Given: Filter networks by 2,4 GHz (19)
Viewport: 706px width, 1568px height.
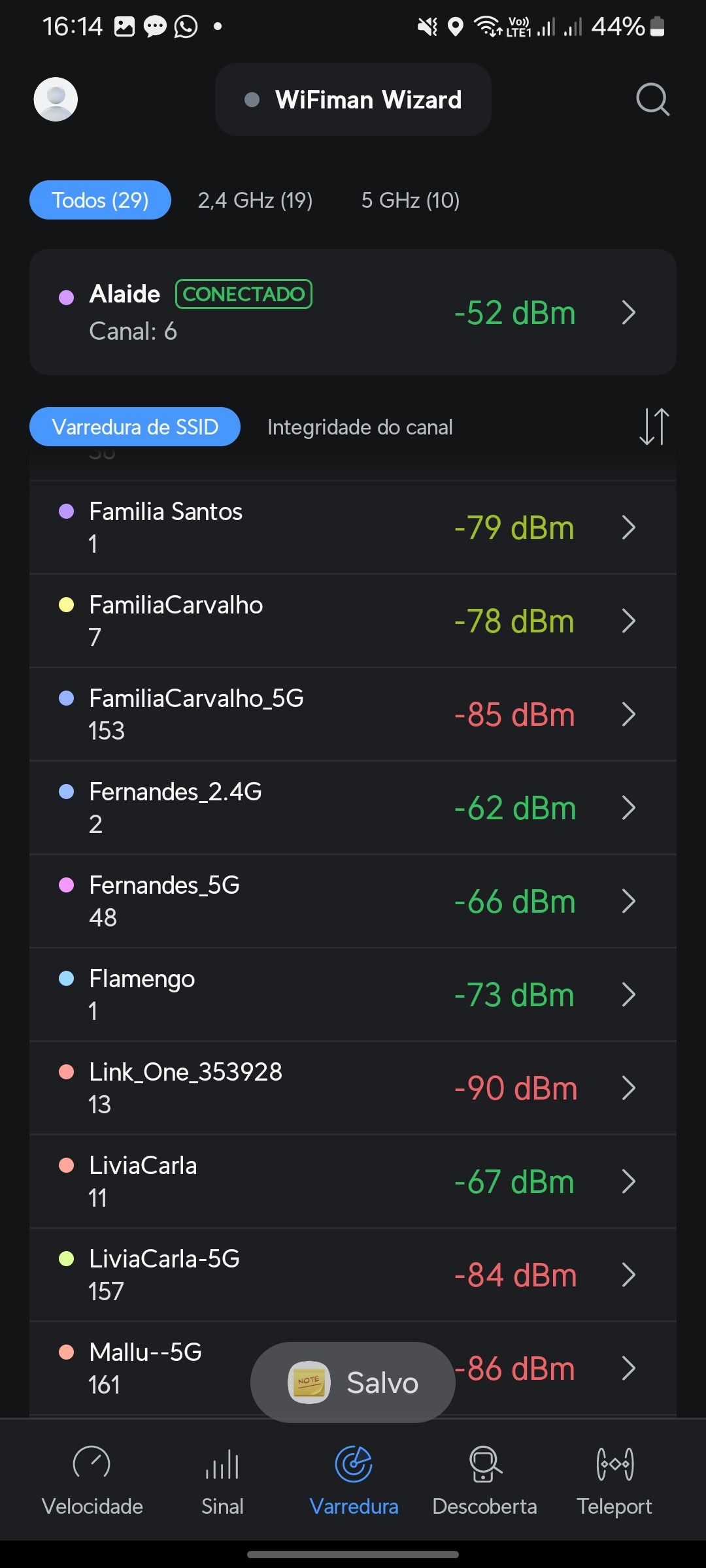Looking at the screenshot, I should [255, 200].
